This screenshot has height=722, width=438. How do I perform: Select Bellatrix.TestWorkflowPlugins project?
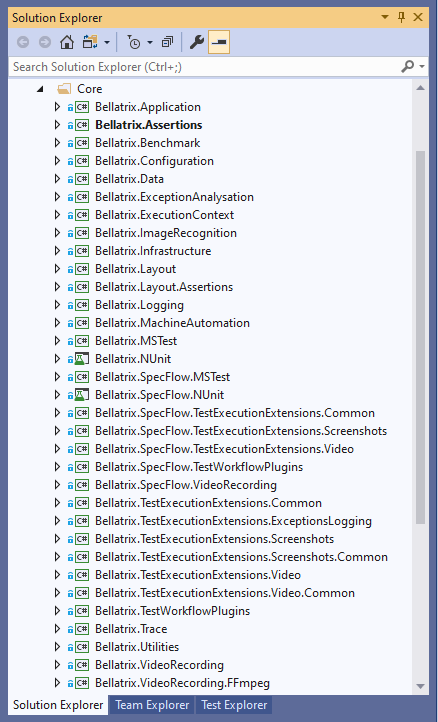click(173, 611)
